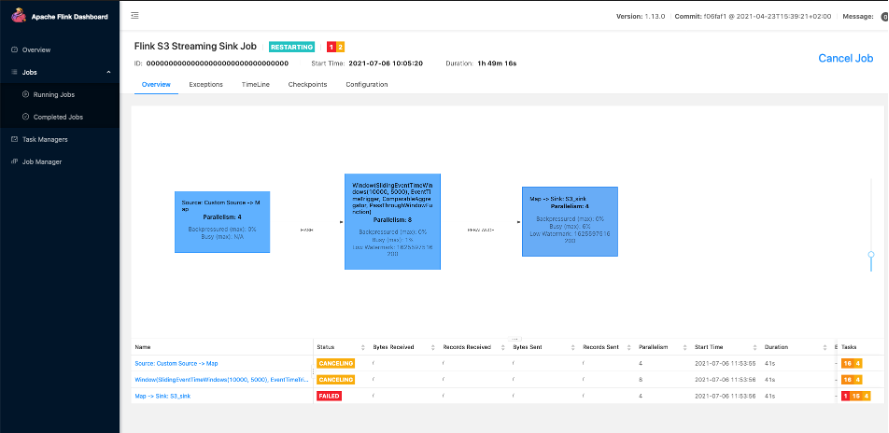
Task: Click the job title Flink S3 Streaming Sink Job
Action: point(195,46)
